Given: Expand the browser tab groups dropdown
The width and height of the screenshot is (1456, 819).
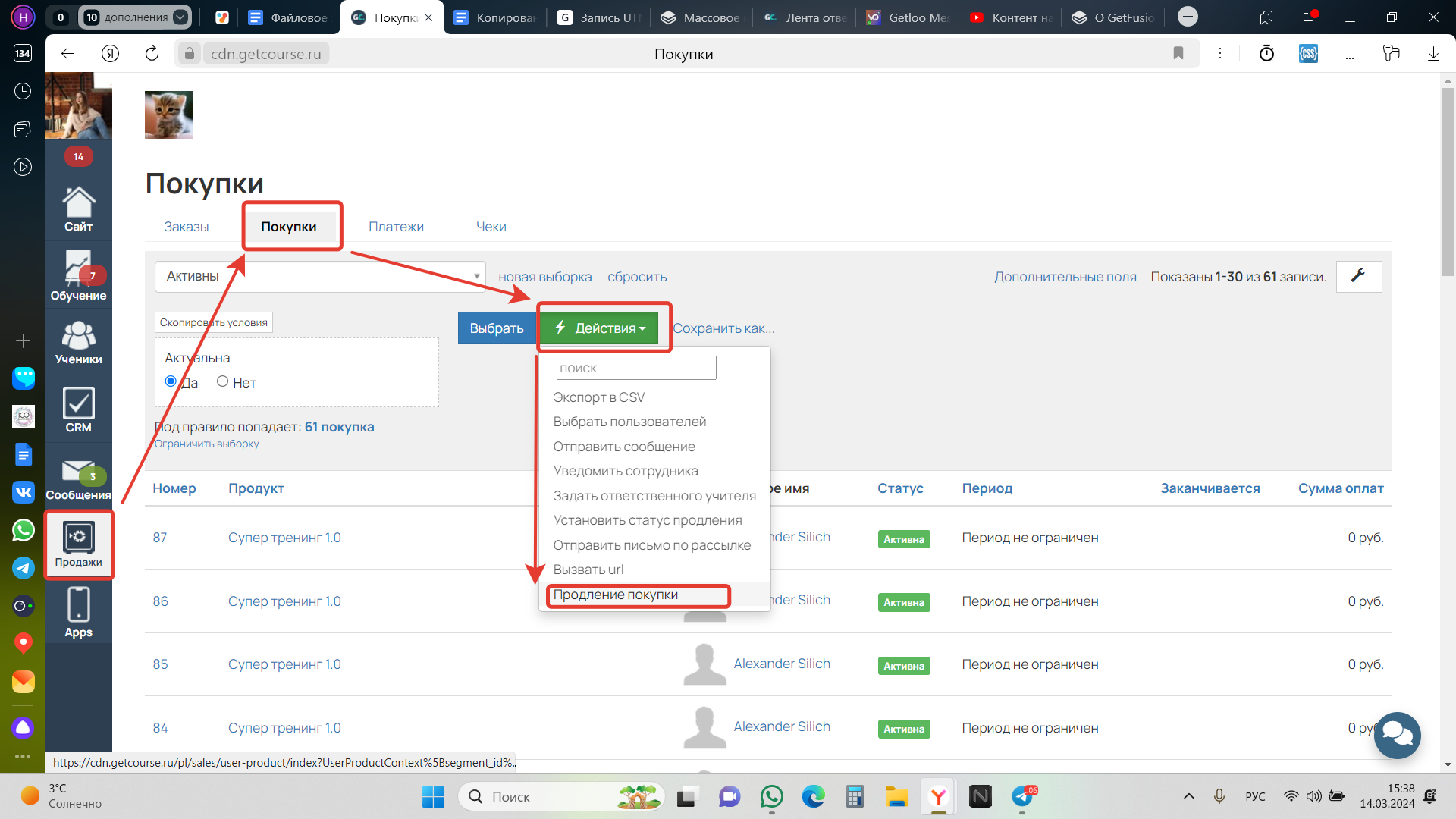Looking at the screenshot, I should [x=180, y=17].
